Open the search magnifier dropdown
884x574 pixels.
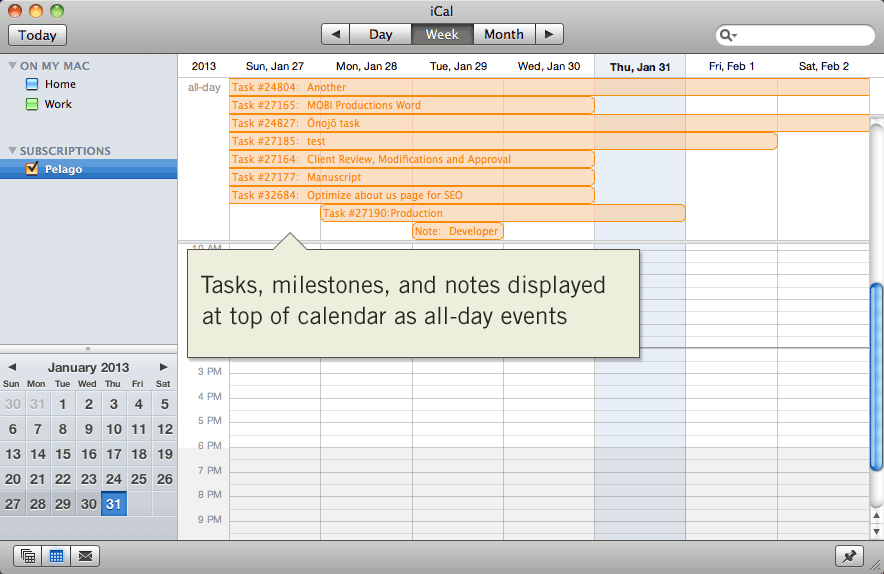pyautogui.click(x=728, y=36)
